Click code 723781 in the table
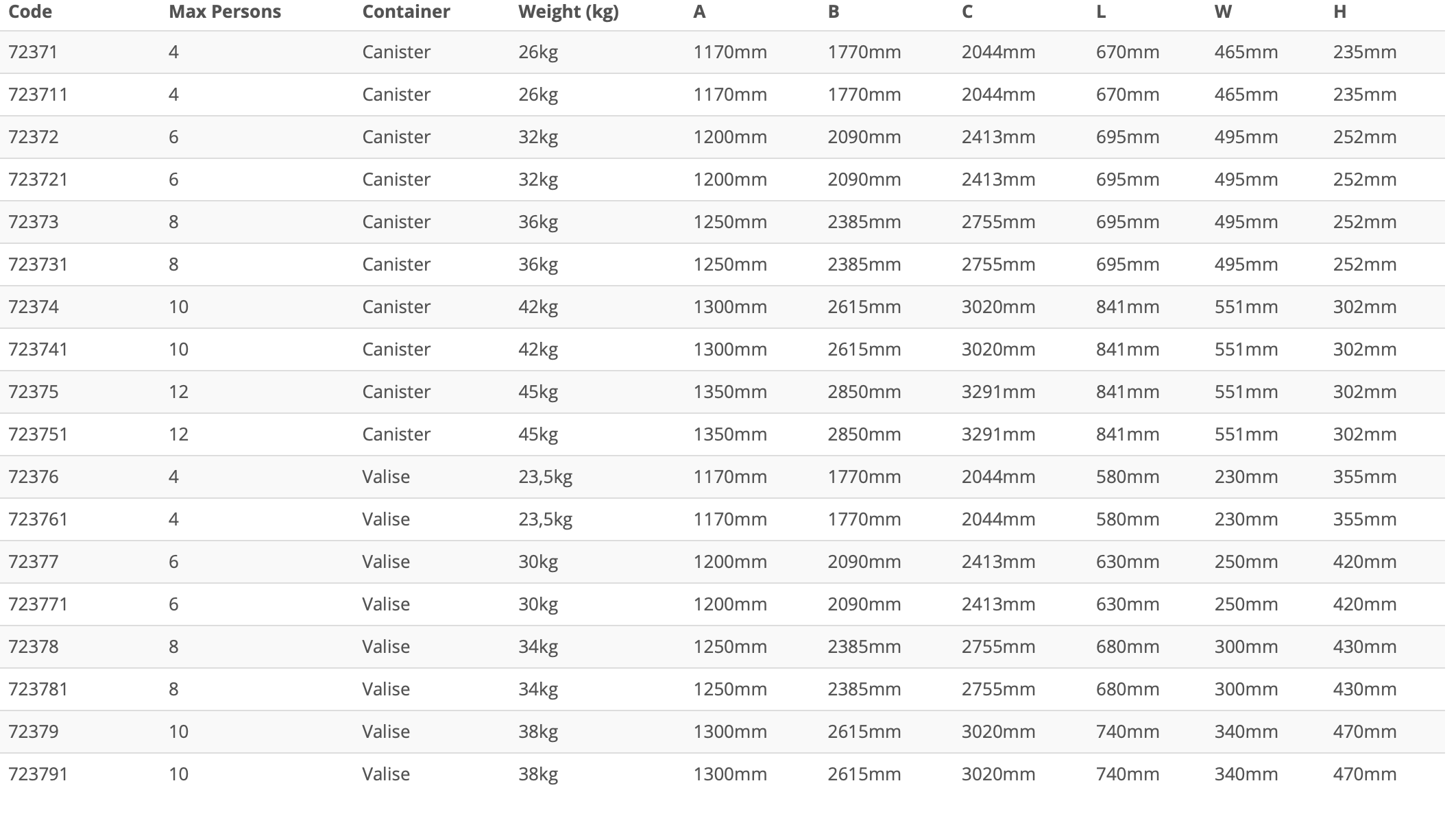This screenshot has width=1456, height=829. [38, 689]
